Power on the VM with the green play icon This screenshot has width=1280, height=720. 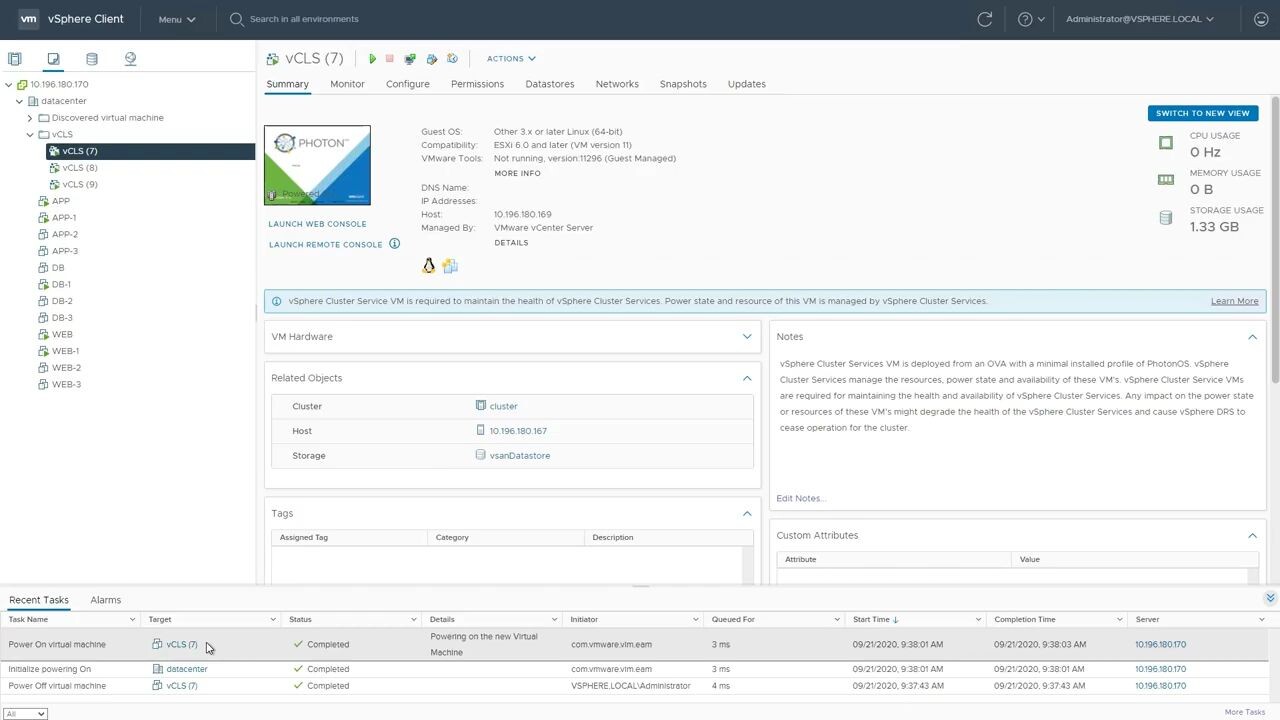point(372,58)
